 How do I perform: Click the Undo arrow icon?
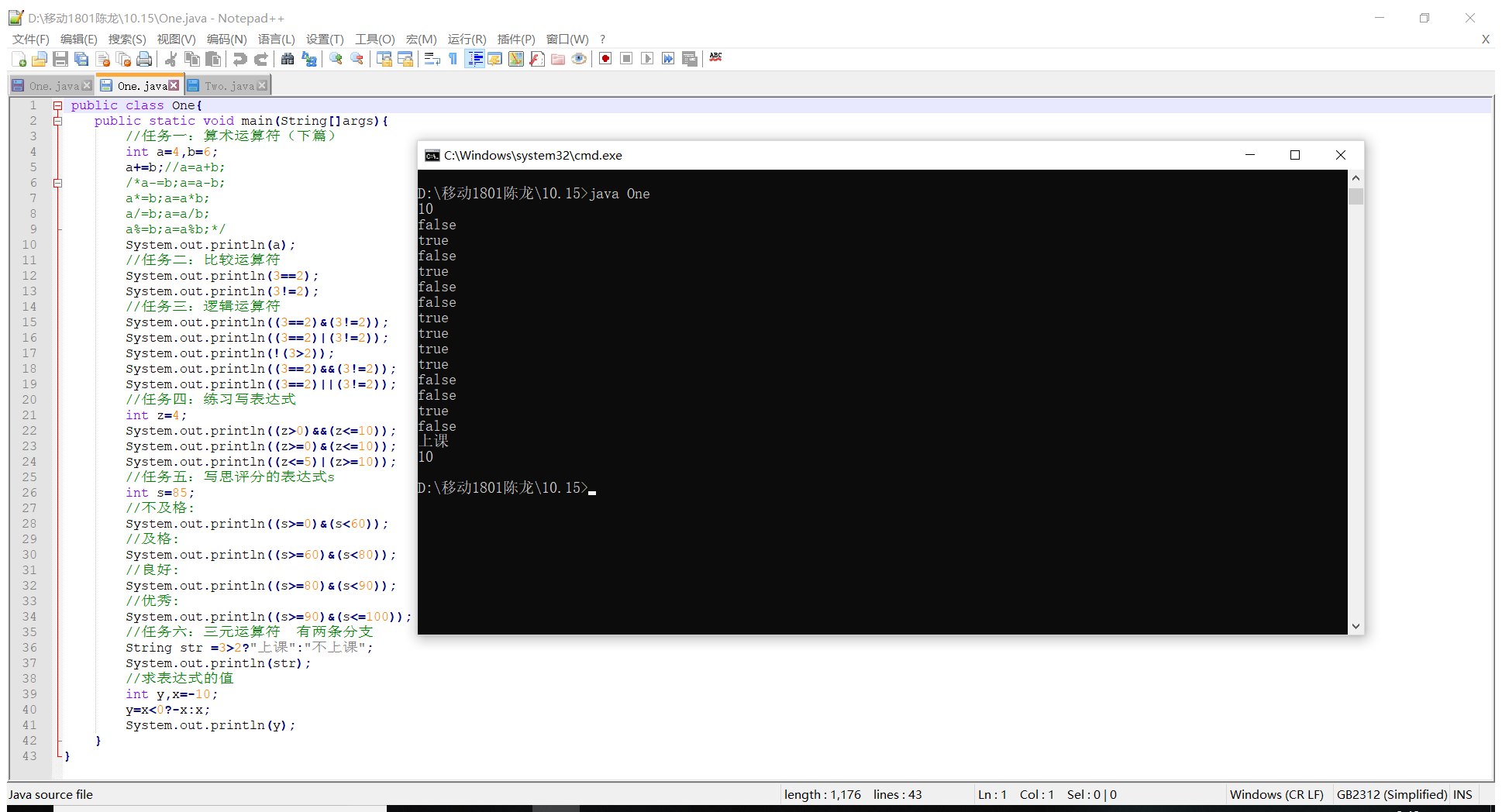click(240, 59)
